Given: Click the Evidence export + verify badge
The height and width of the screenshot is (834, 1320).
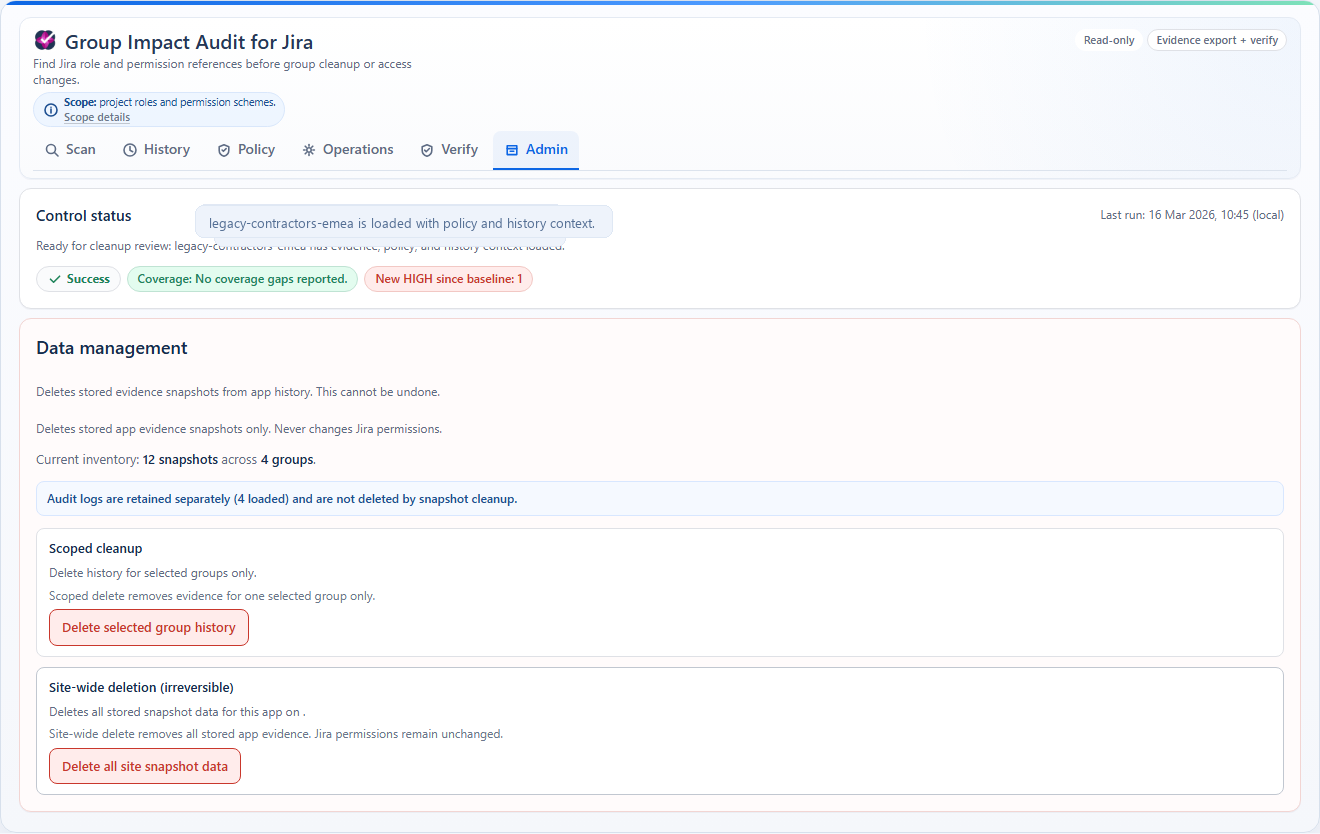Looking at the screenshot, I should pyautogui.click(x=1216, y=40).
